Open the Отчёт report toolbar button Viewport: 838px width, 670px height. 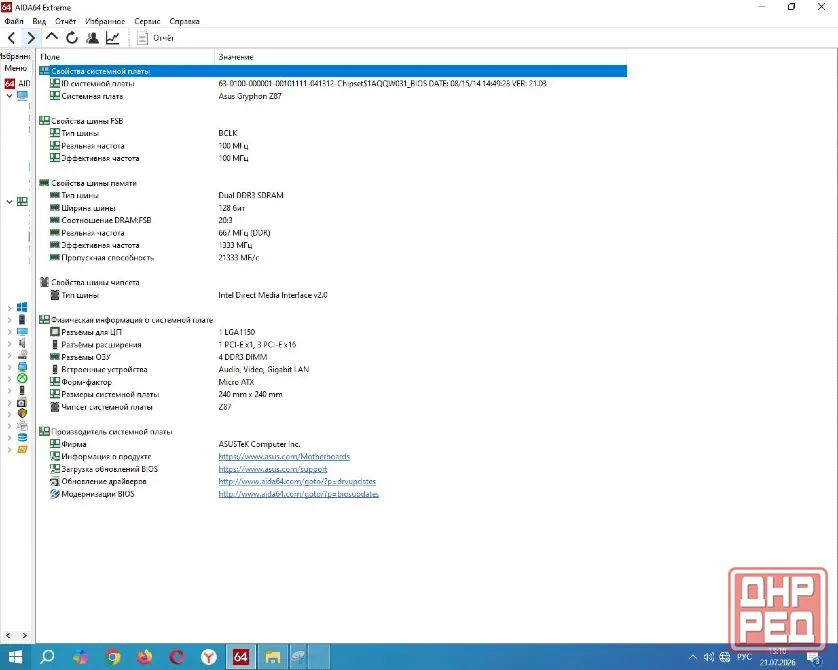(x=156, y=38)
